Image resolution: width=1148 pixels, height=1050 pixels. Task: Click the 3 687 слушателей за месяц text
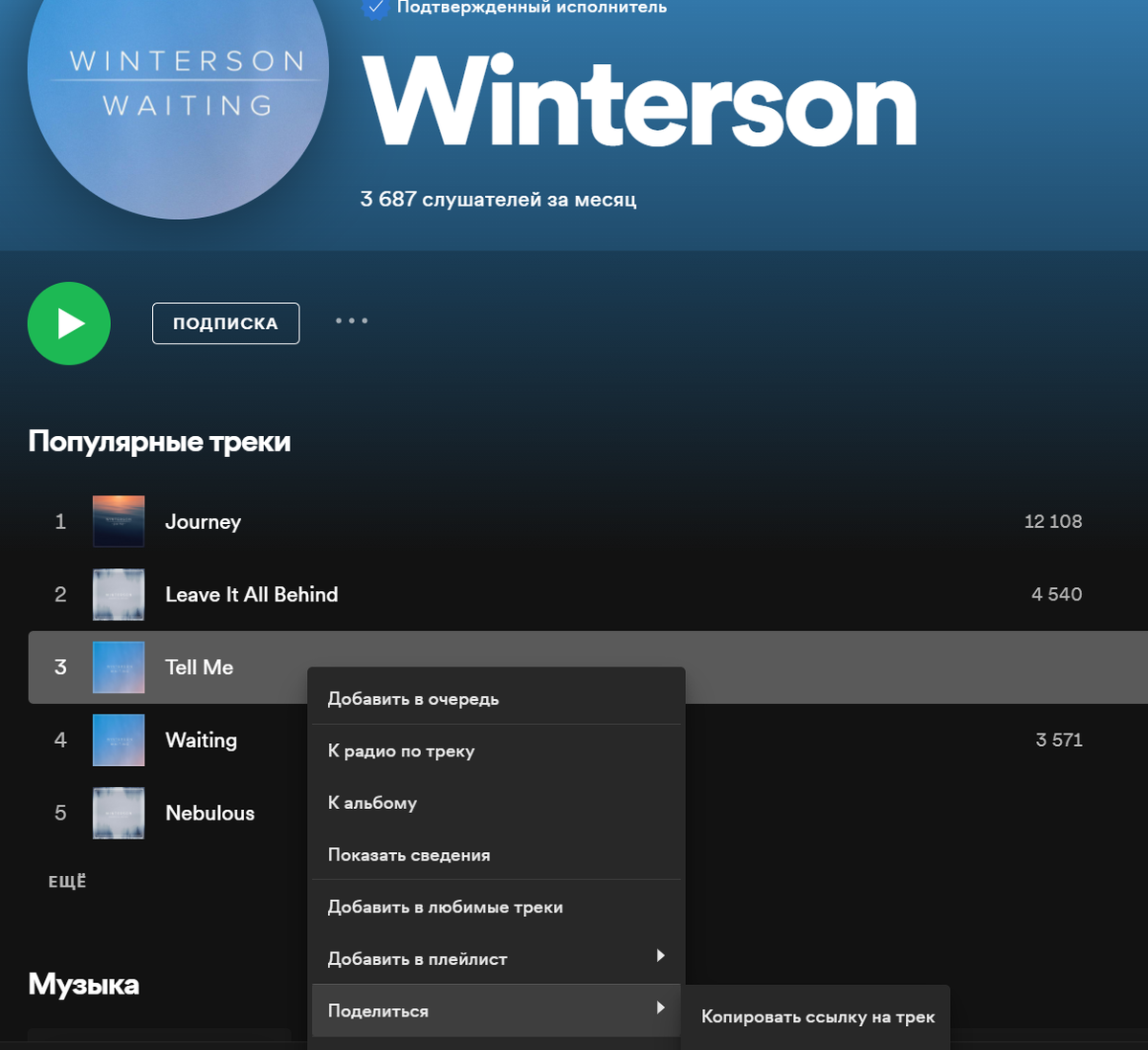click(498, 200)
